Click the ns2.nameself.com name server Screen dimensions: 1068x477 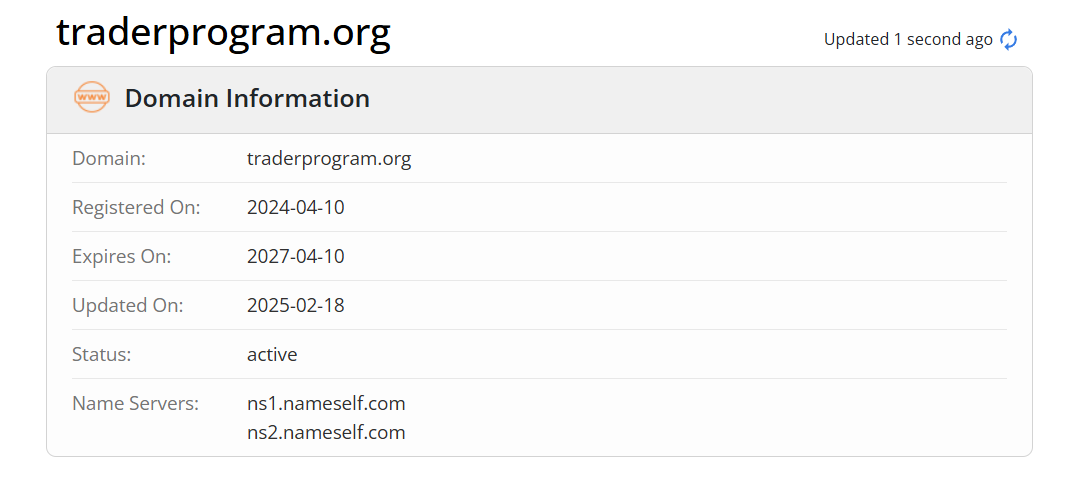326,432
